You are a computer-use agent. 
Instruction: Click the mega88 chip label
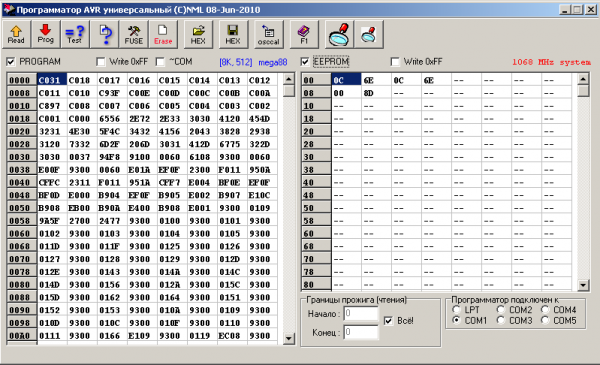pyautogui.click(x=272, y=62)
